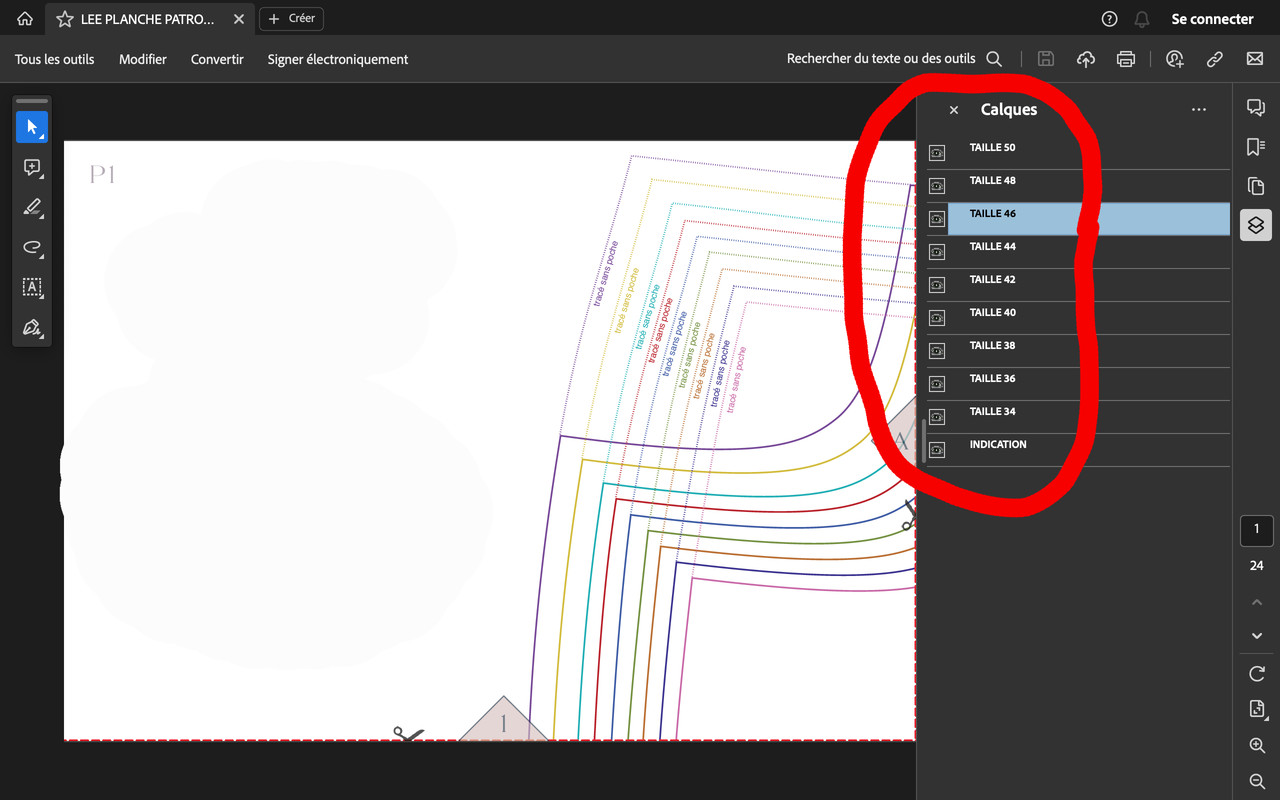Toggle visibility of the TAILLE 38 layer

[x=937, y=350]
